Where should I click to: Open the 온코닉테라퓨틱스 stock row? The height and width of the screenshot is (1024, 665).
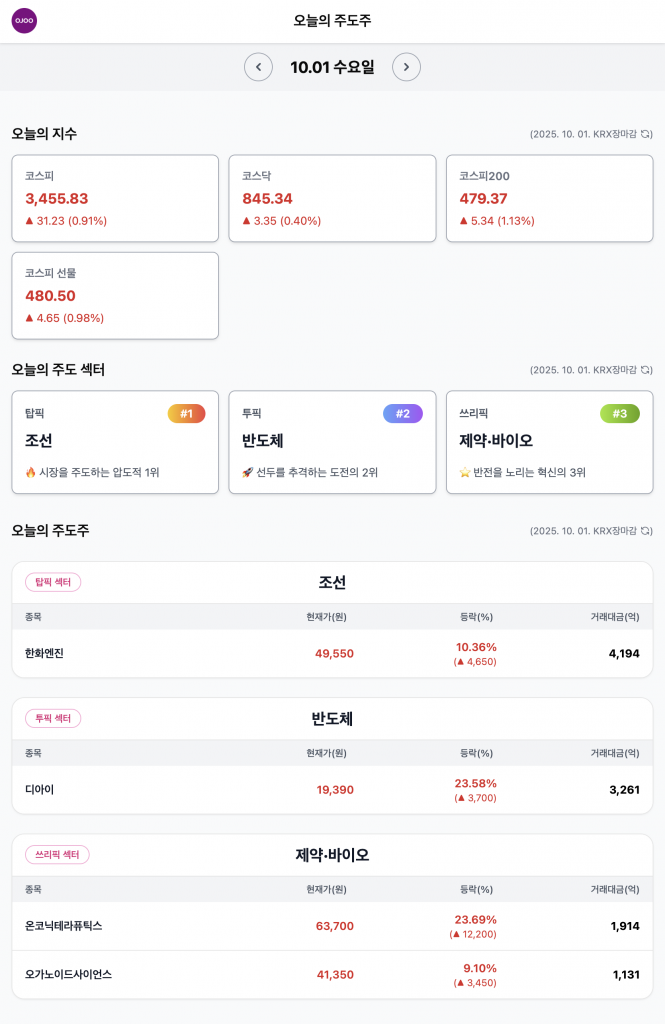tap(332, 926)
